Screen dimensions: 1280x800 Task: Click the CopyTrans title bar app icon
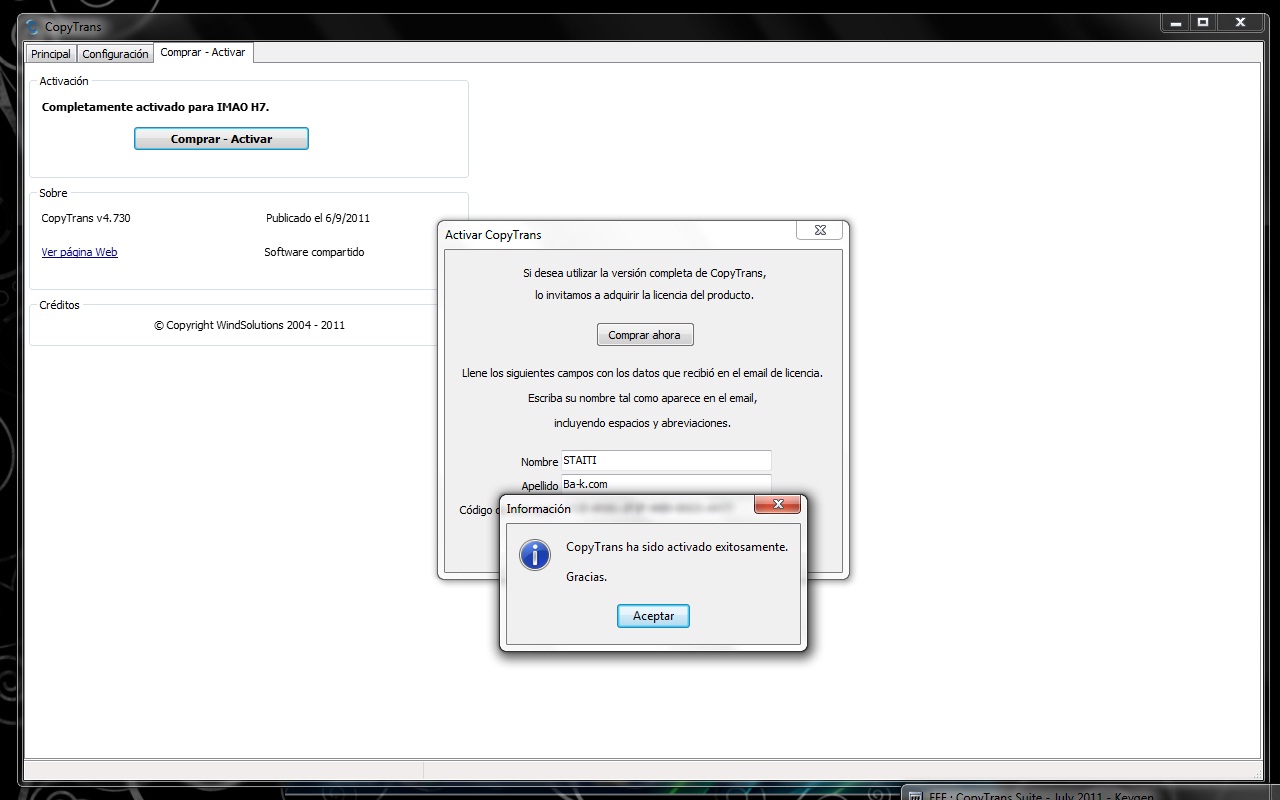pos(33,27)
